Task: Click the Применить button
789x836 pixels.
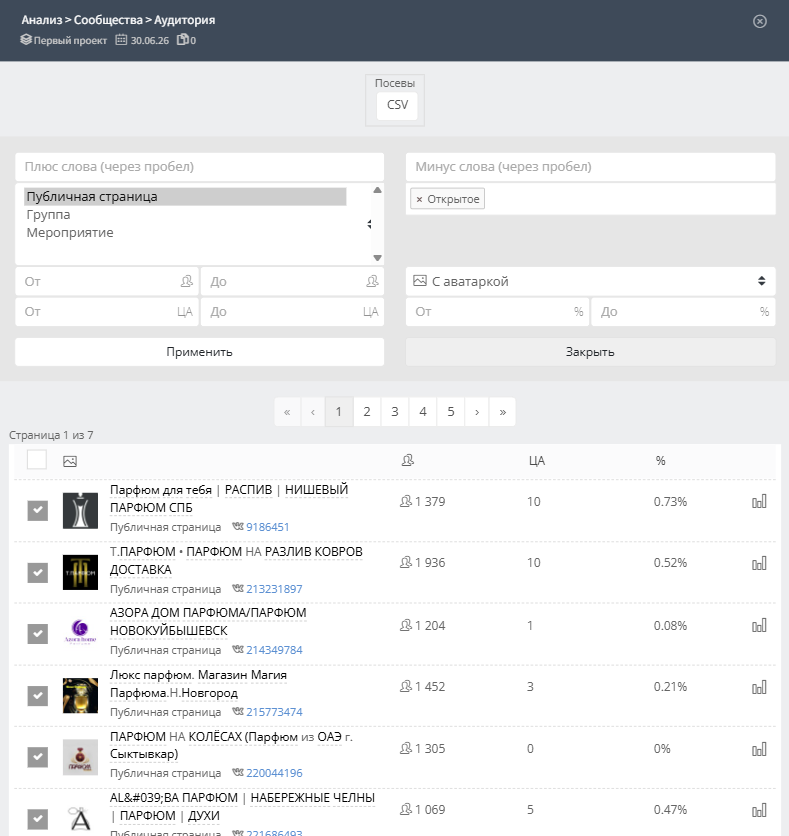Action: click(x=199, y=352)
